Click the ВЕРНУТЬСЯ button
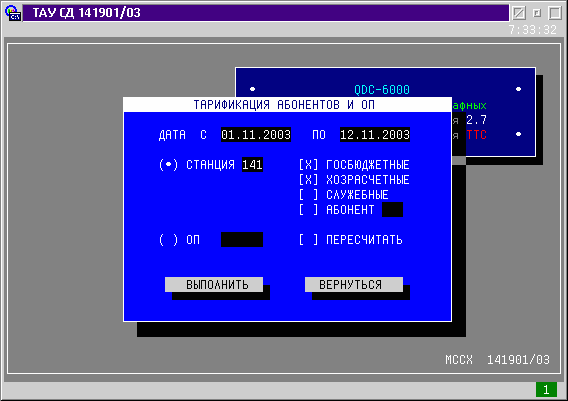 click(354, 285)
